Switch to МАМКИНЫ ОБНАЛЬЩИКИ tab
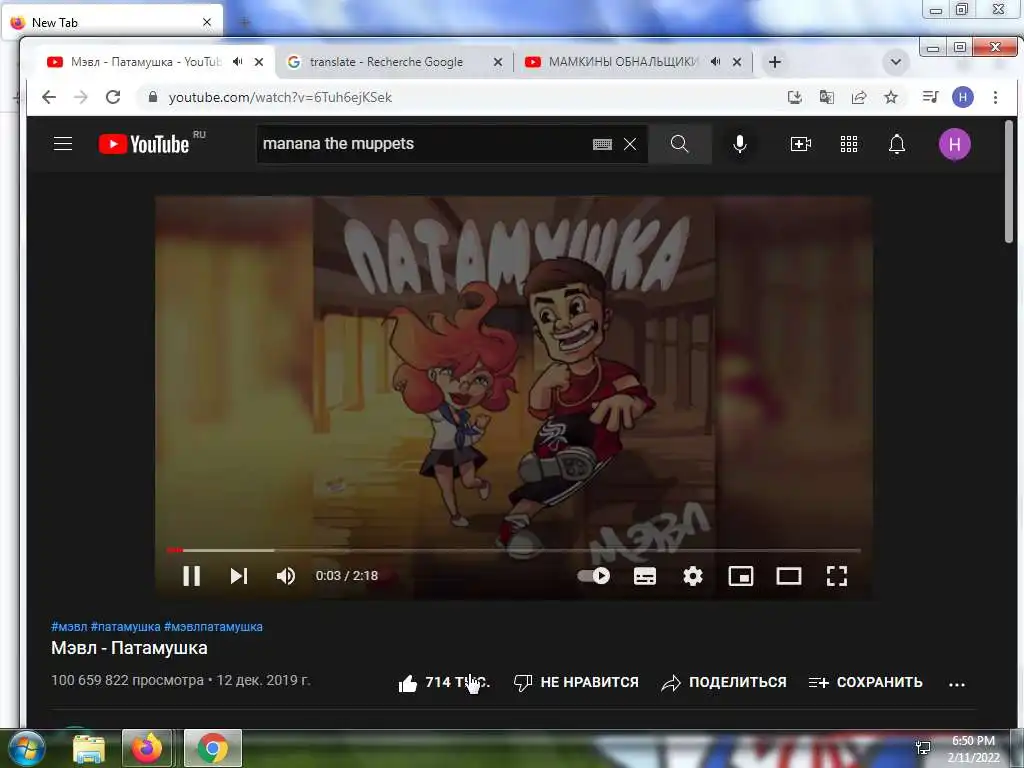The width and height of the screenshot is (1024, 768). (x=624, y=62)
